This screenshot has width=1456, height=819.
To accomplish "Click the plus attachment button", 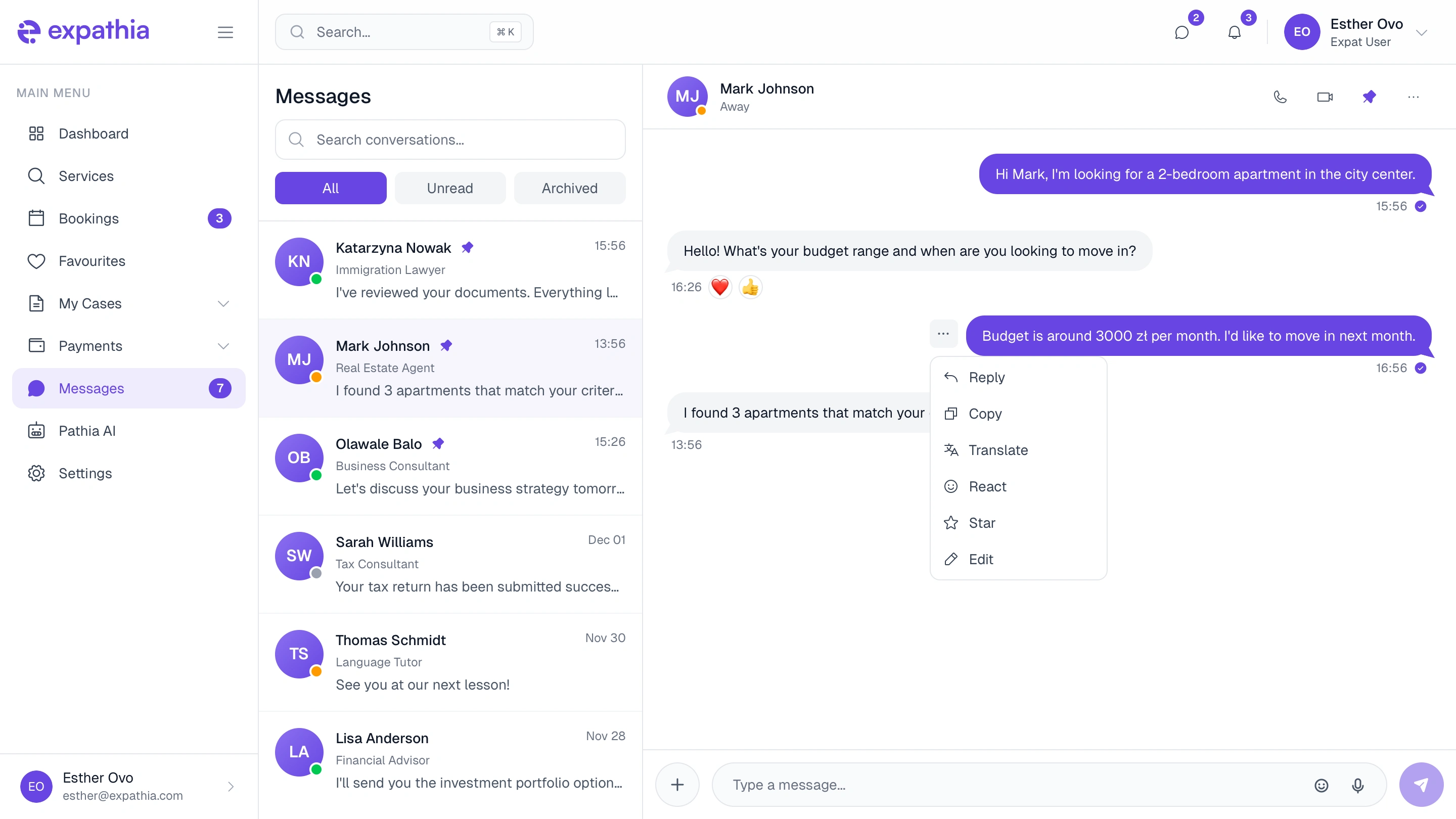I will coord(677,785).
